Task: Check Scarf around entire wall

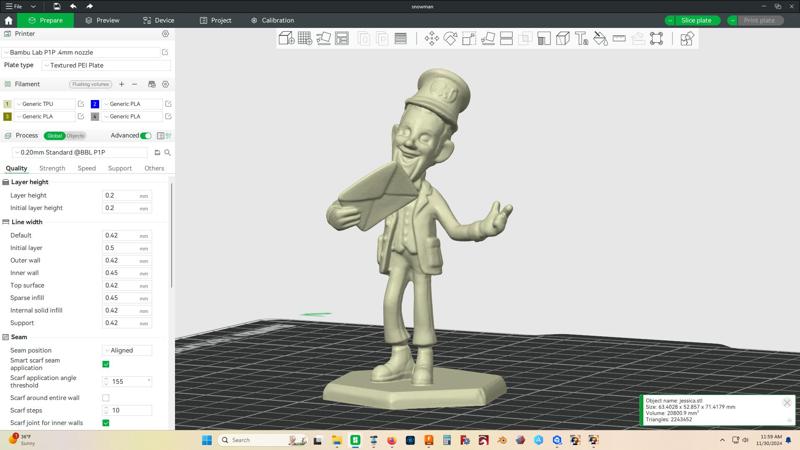Action: pos(106,397)
